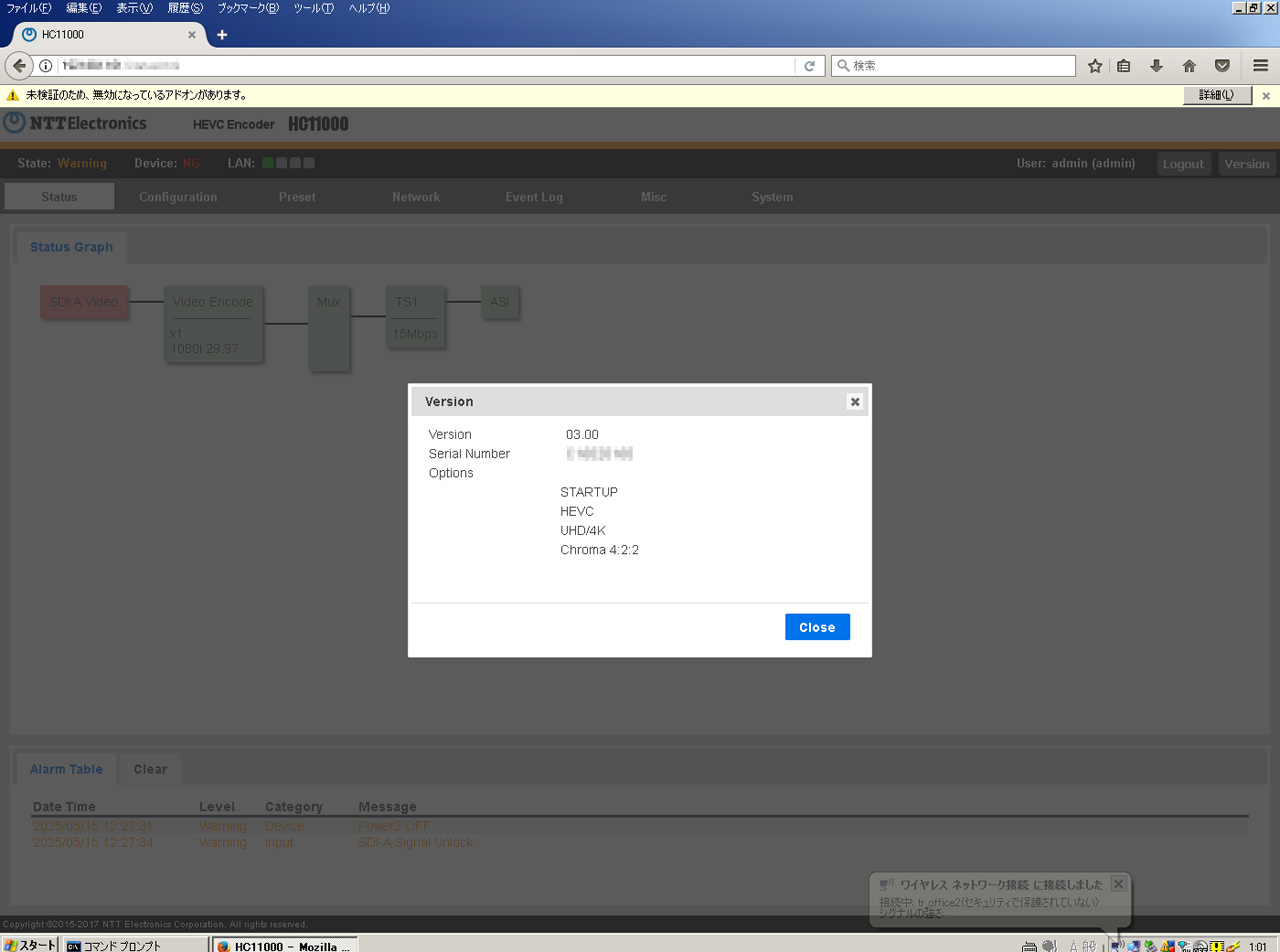Open the Firefox hamburger menu
1280x952 pixels.
click(1261, 66)
